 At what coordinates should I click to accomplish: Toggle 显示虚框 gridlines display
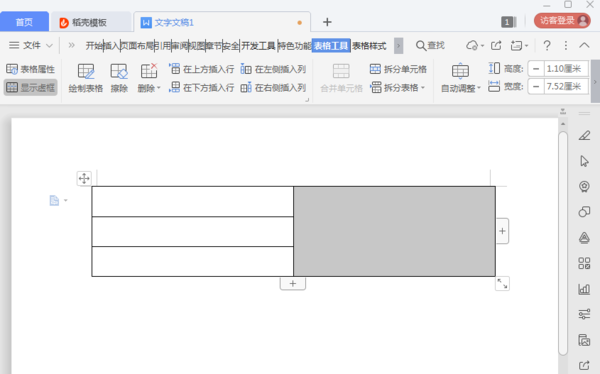click(31, 88)
